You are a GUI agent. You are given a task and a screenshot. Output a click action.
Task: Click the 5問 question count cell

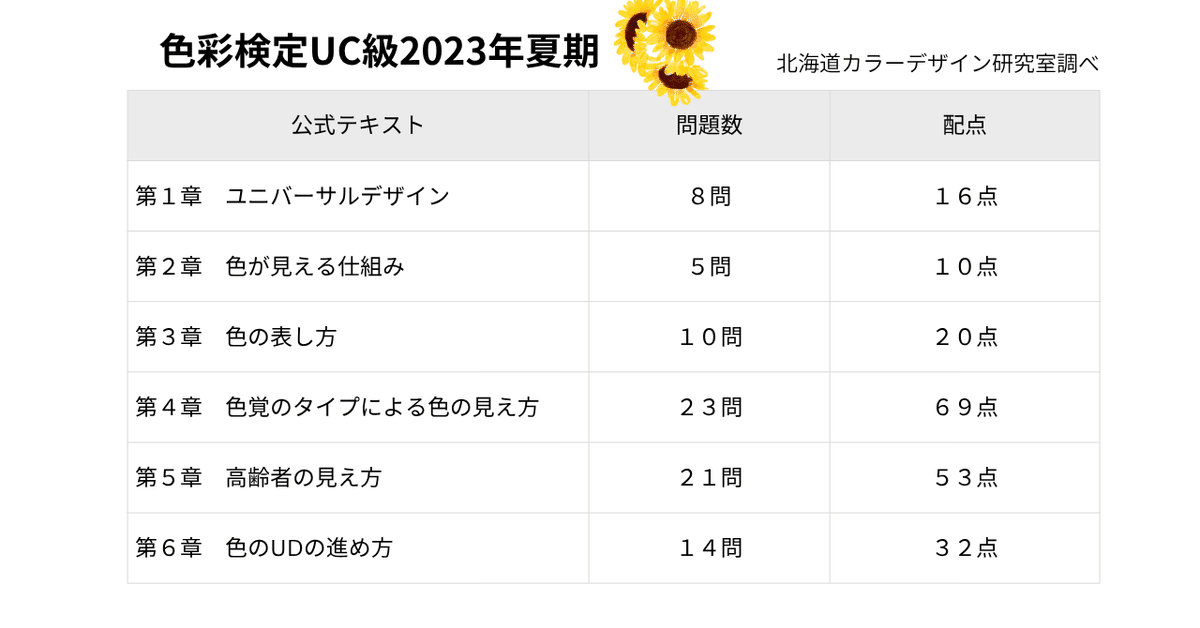pyautogui.click(x=709, y=267)
